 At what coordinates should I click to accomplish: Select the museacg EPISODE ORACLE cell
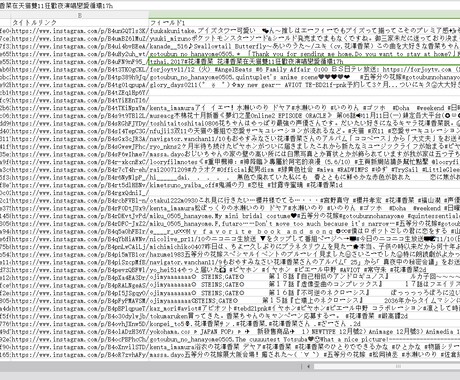[304, 116]
